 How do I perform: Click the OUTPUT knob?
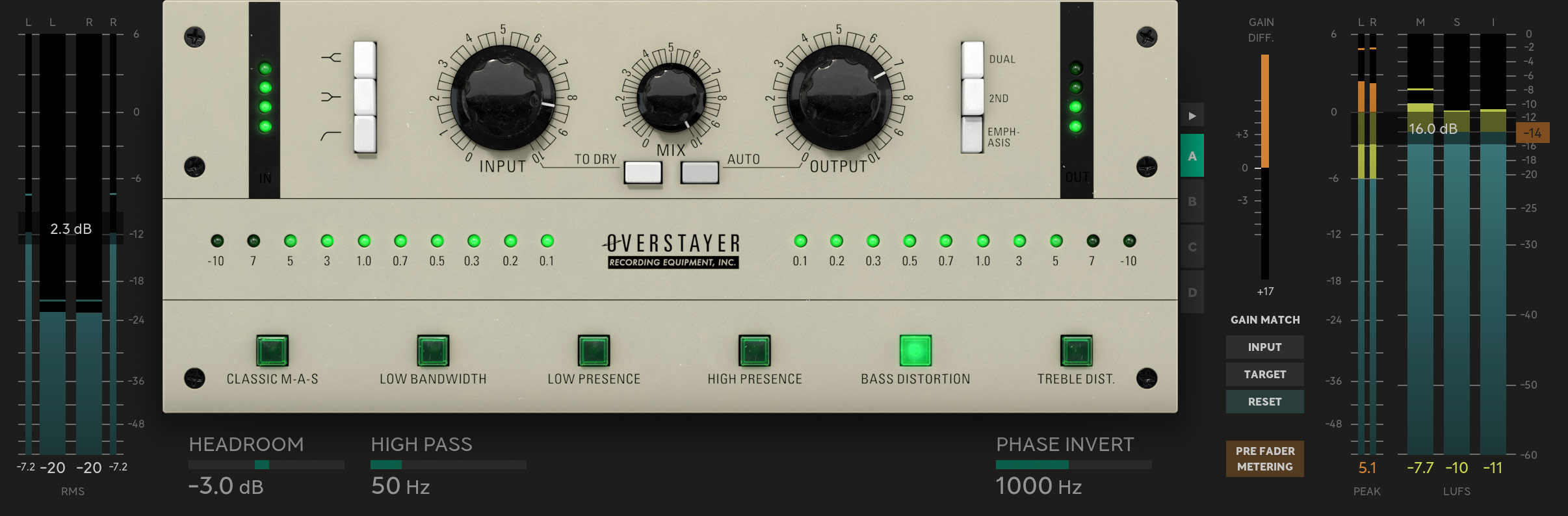(839, 97)
